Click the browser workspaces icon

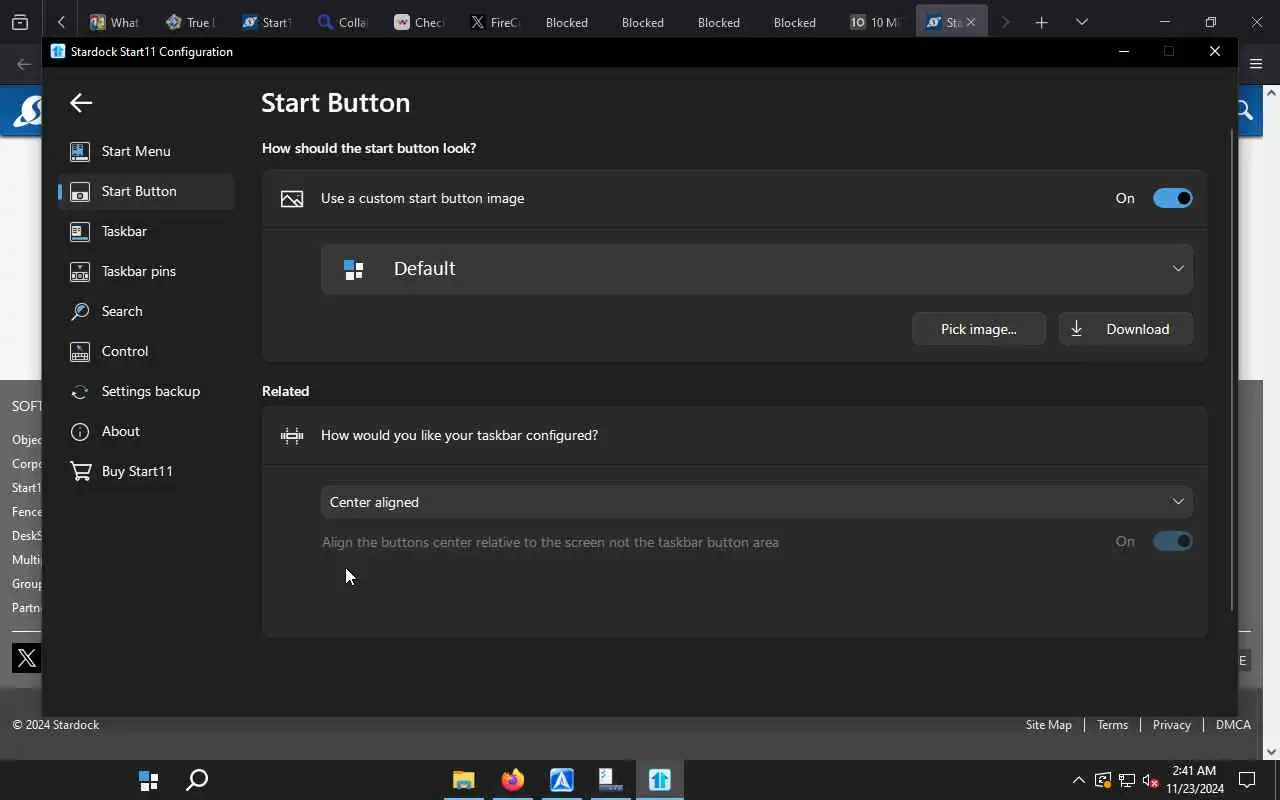pyautogui.click(x=20, y=22)
